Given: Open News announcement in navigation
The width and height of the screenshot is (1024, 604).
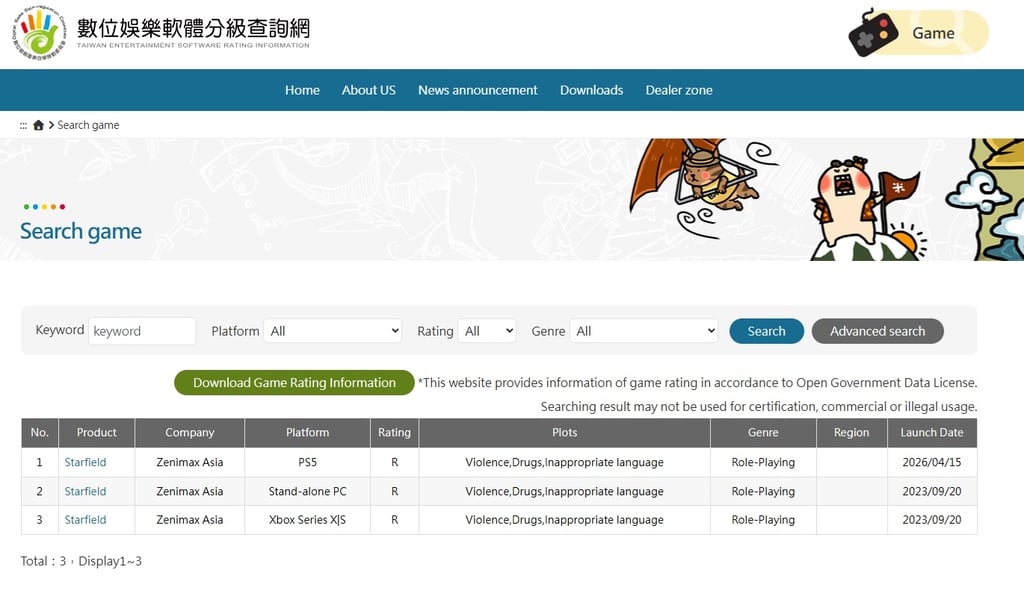Looking at the screenshot, I should (x=477, y=90).
